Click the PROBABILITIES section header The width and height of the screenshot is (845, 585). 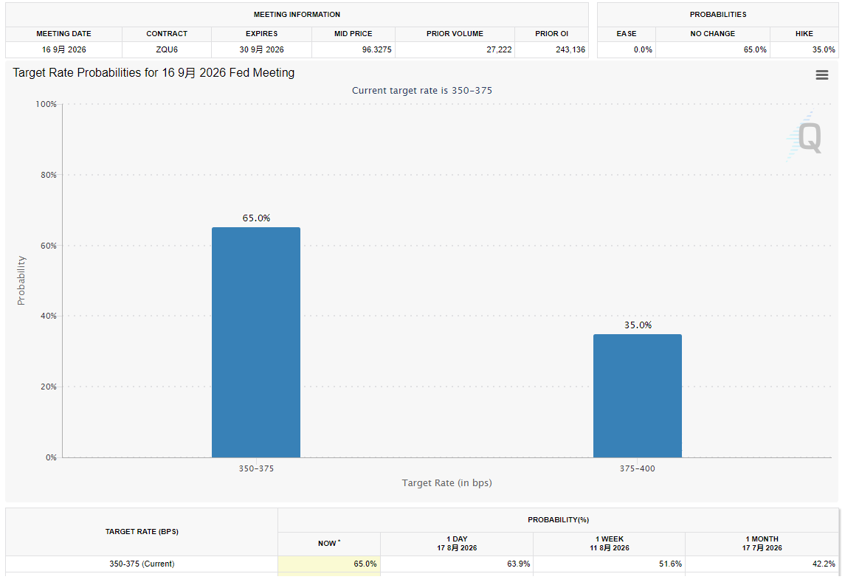pyautogui.click(x=718, y=15)
